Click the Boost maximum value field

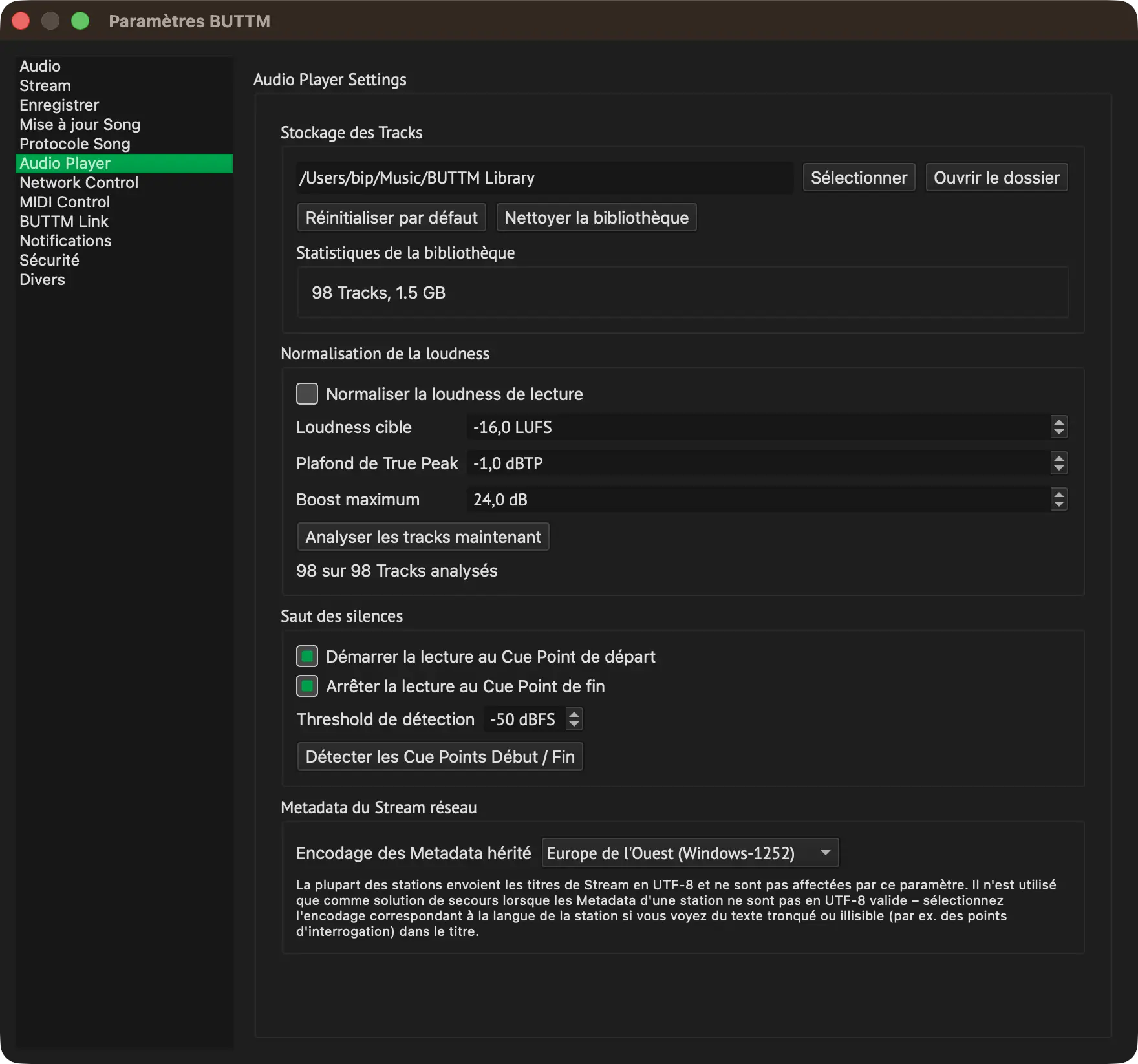tap(758, 500)
